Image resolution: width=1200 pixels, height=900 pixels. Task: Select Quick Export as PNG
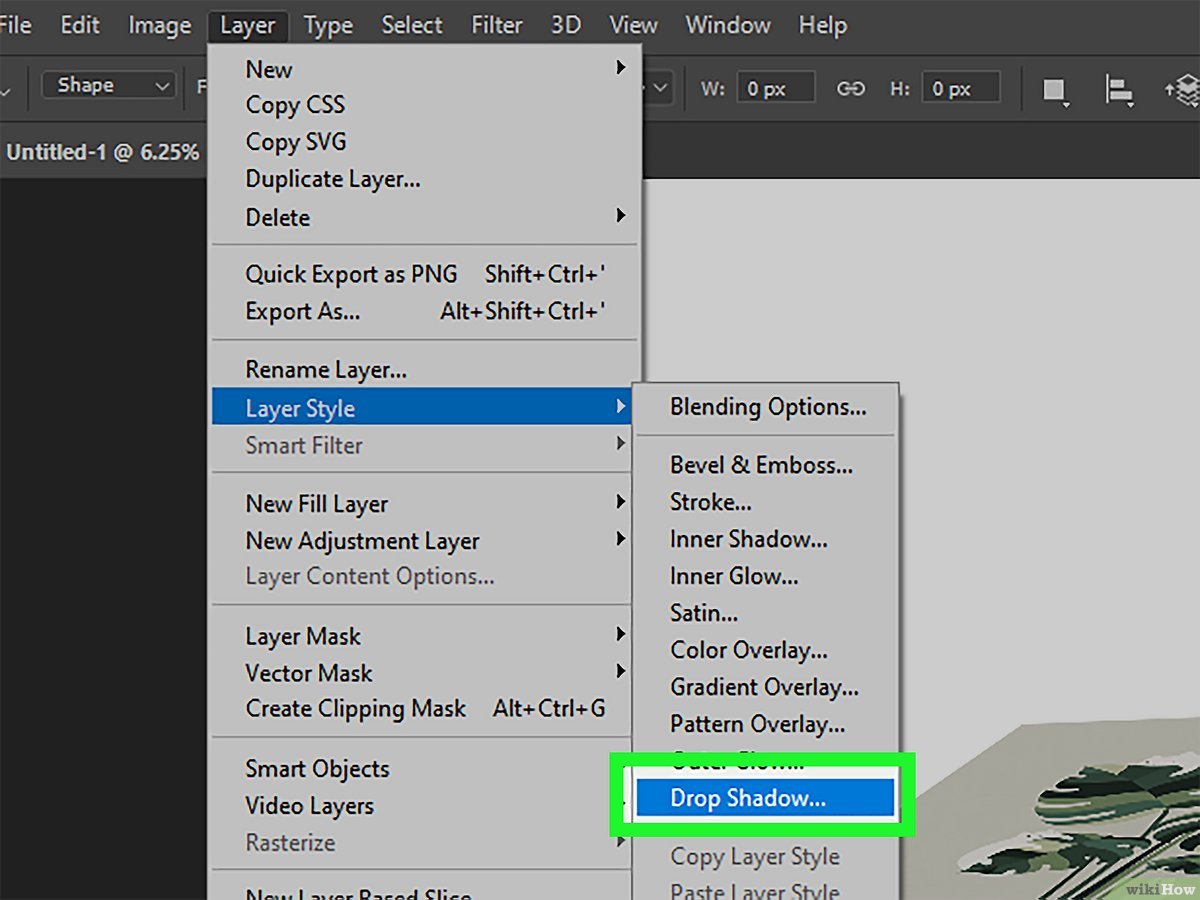tap(351, 274)
